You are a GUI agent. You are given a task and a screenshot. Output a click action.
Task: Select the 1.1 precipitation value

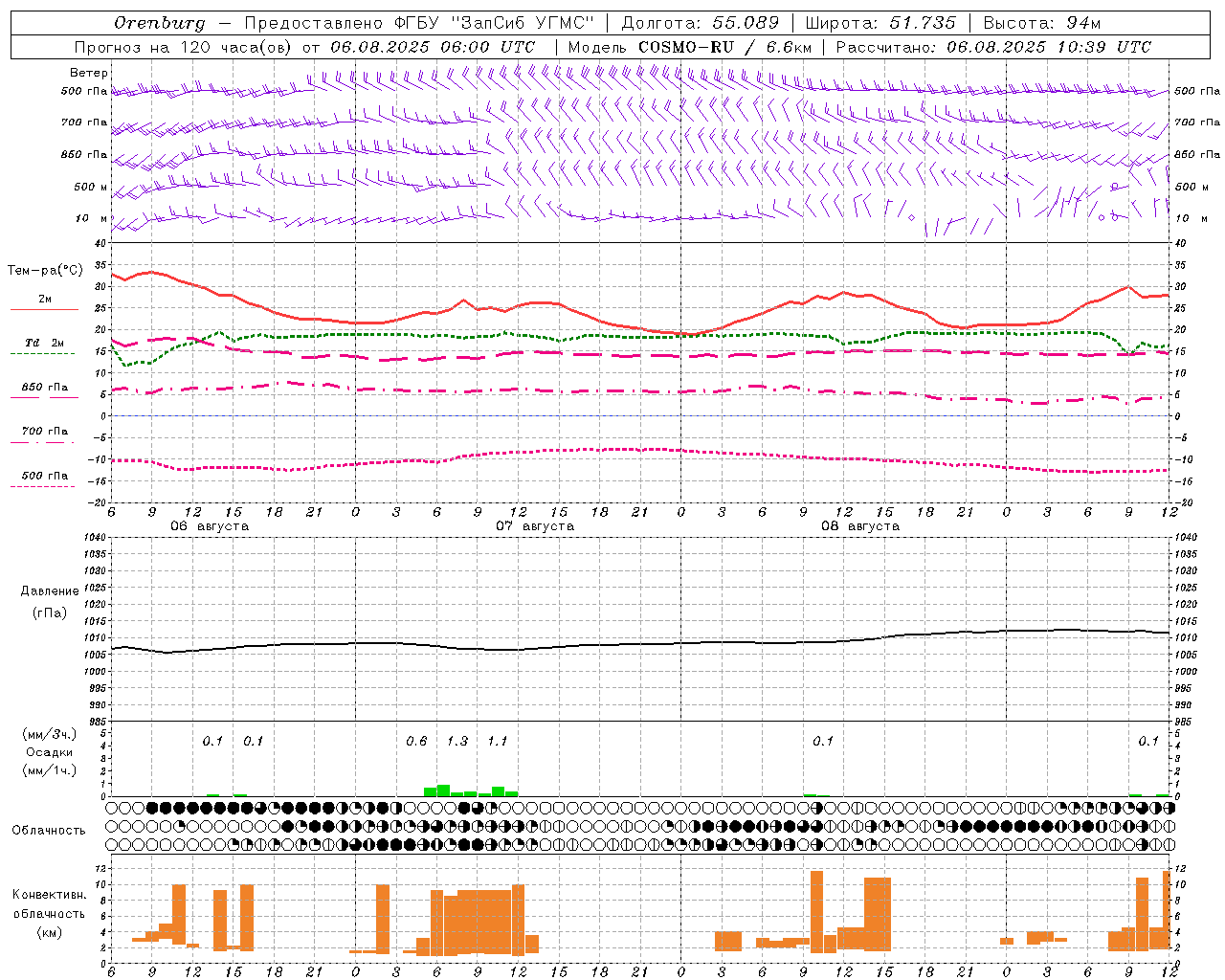(x=498, y=742)
